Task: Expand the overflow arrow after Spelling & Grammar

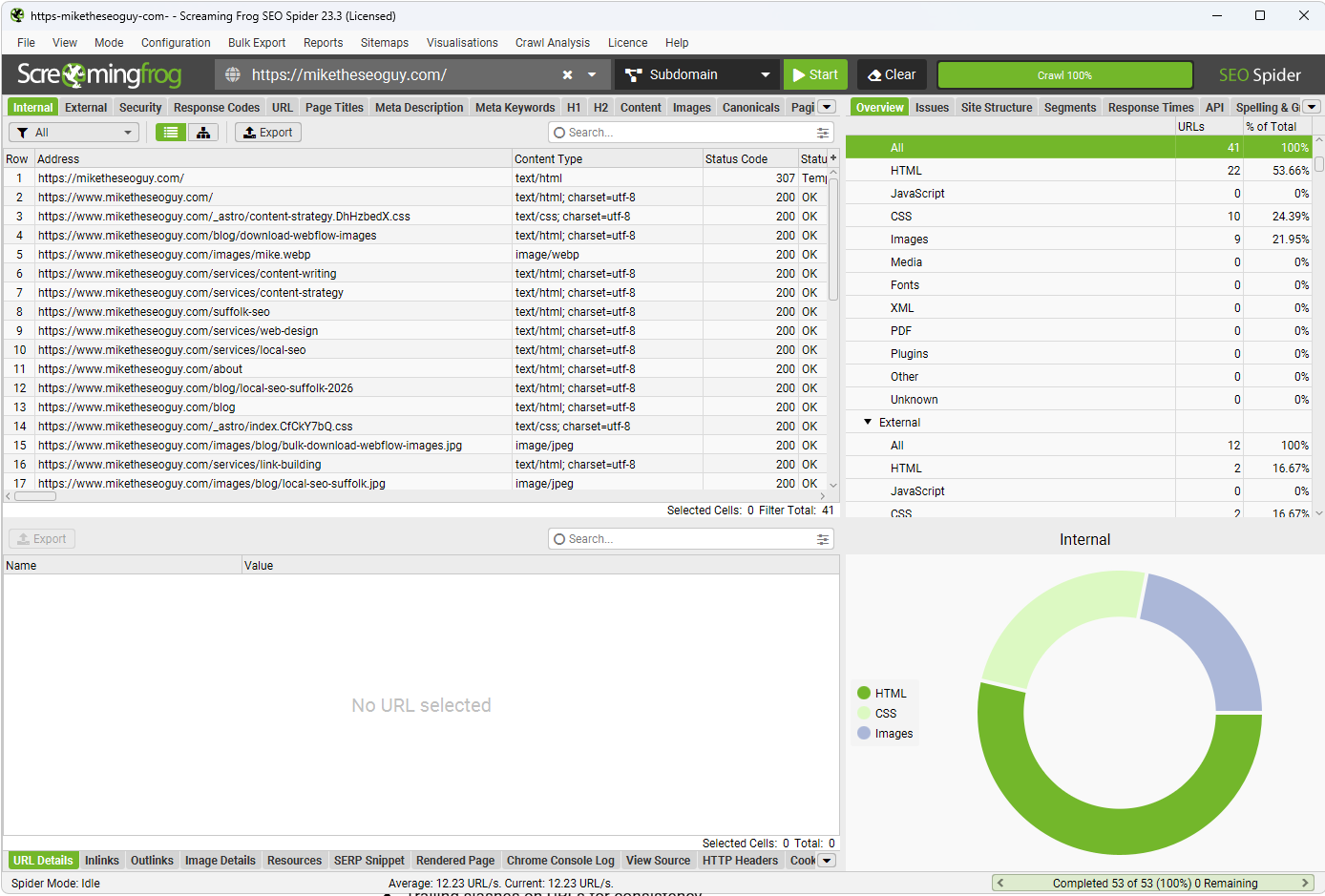Action: pos(1312,107)
